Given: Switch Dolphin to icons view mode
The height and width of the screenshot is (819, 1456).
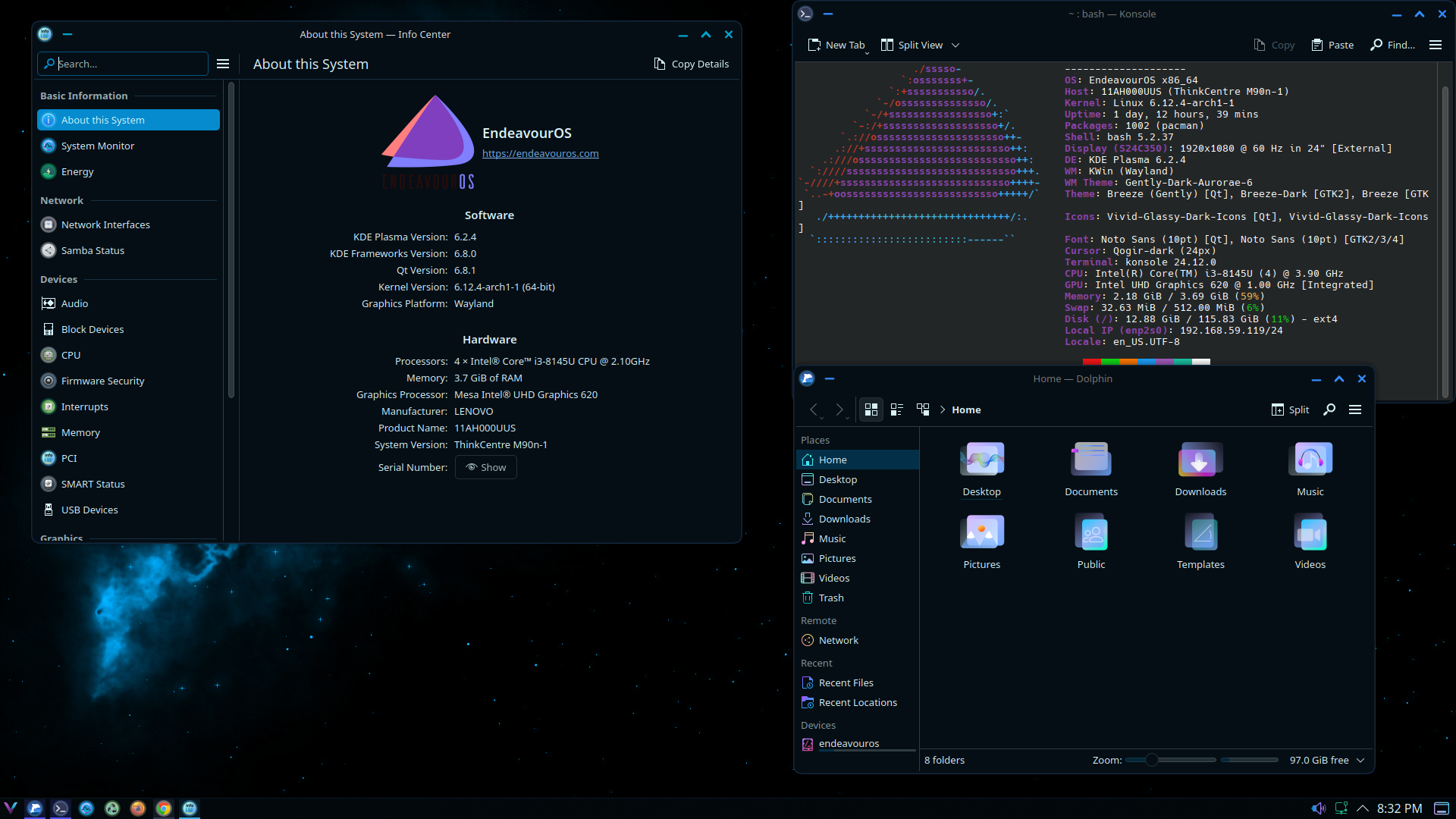Looking at the screenshot, I should (x=871, y=409).
